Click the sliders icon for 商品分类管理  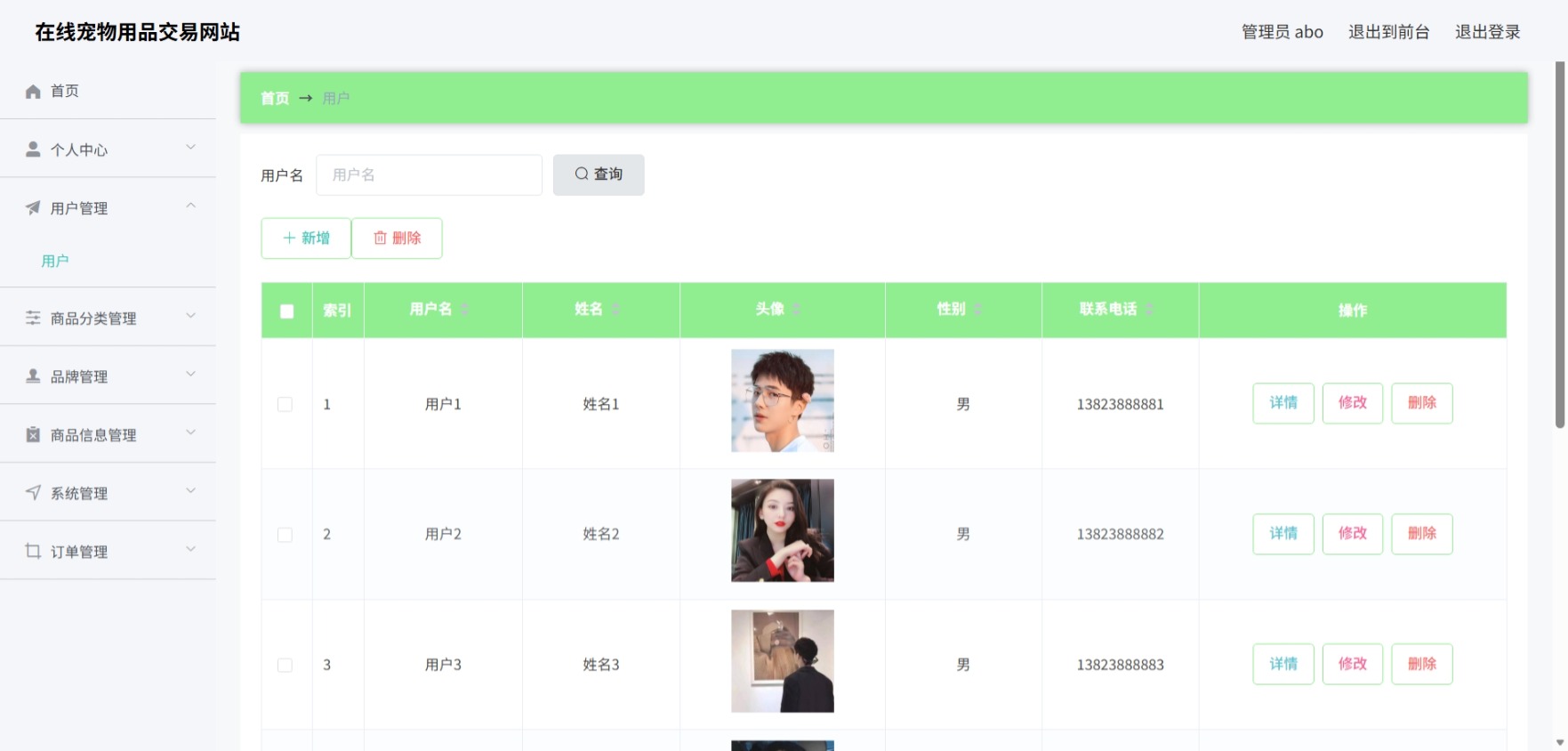click(x=33, y=318)
